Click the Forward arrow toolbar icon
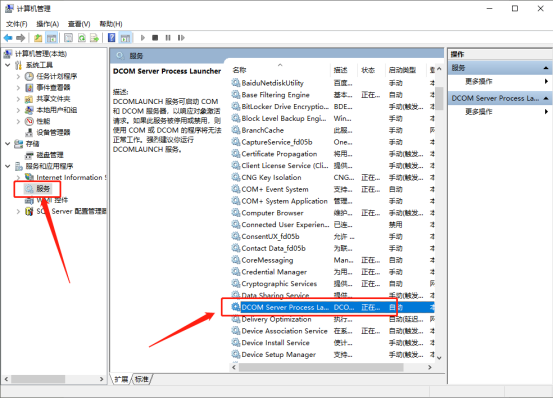The height and width of the screenshot is (398, 553). (21, 38)
